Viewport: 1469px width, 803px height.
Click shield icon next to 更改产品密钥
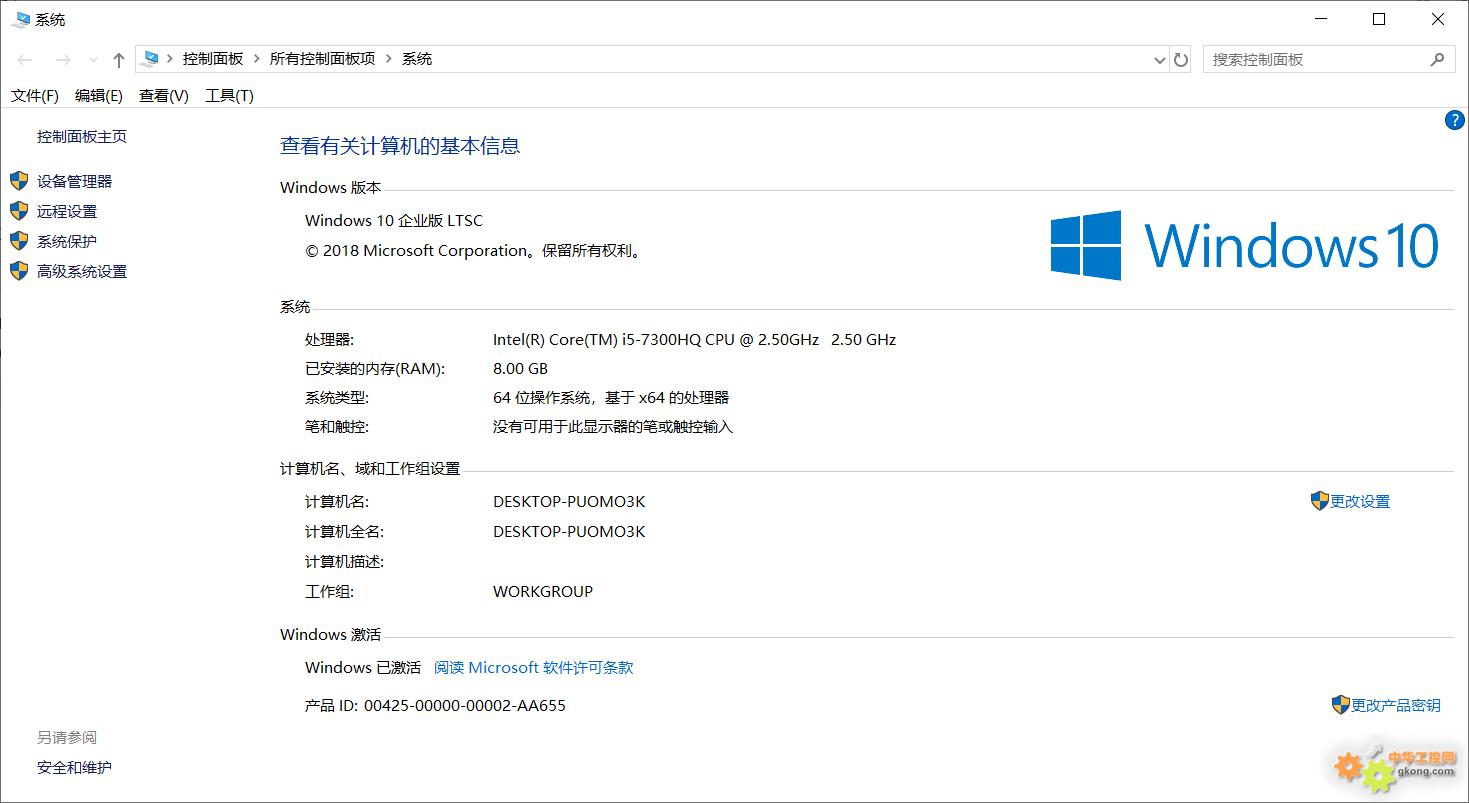1341,705
